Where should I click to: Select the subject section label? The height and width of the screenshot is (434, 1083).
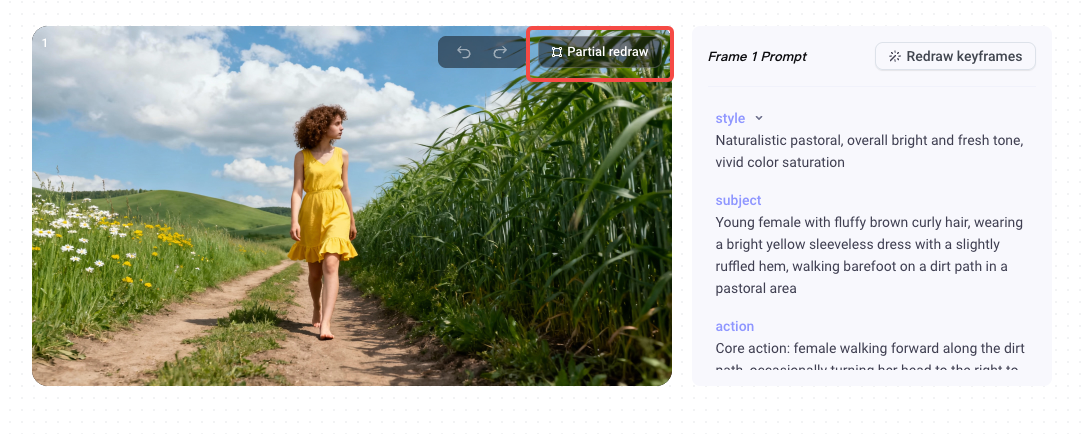click(x=738, y=200)
